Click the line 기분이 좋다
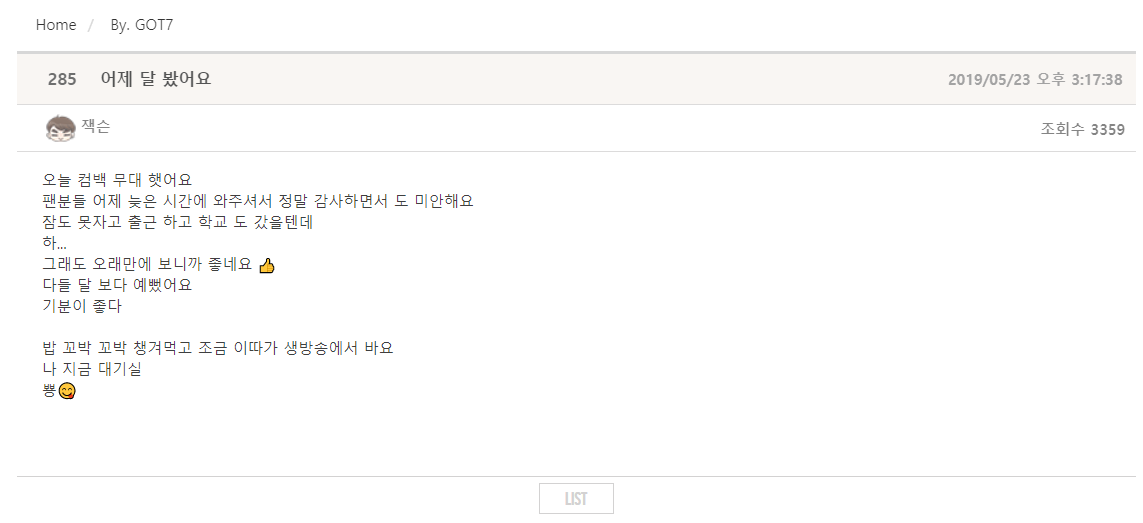 (81, 306)
